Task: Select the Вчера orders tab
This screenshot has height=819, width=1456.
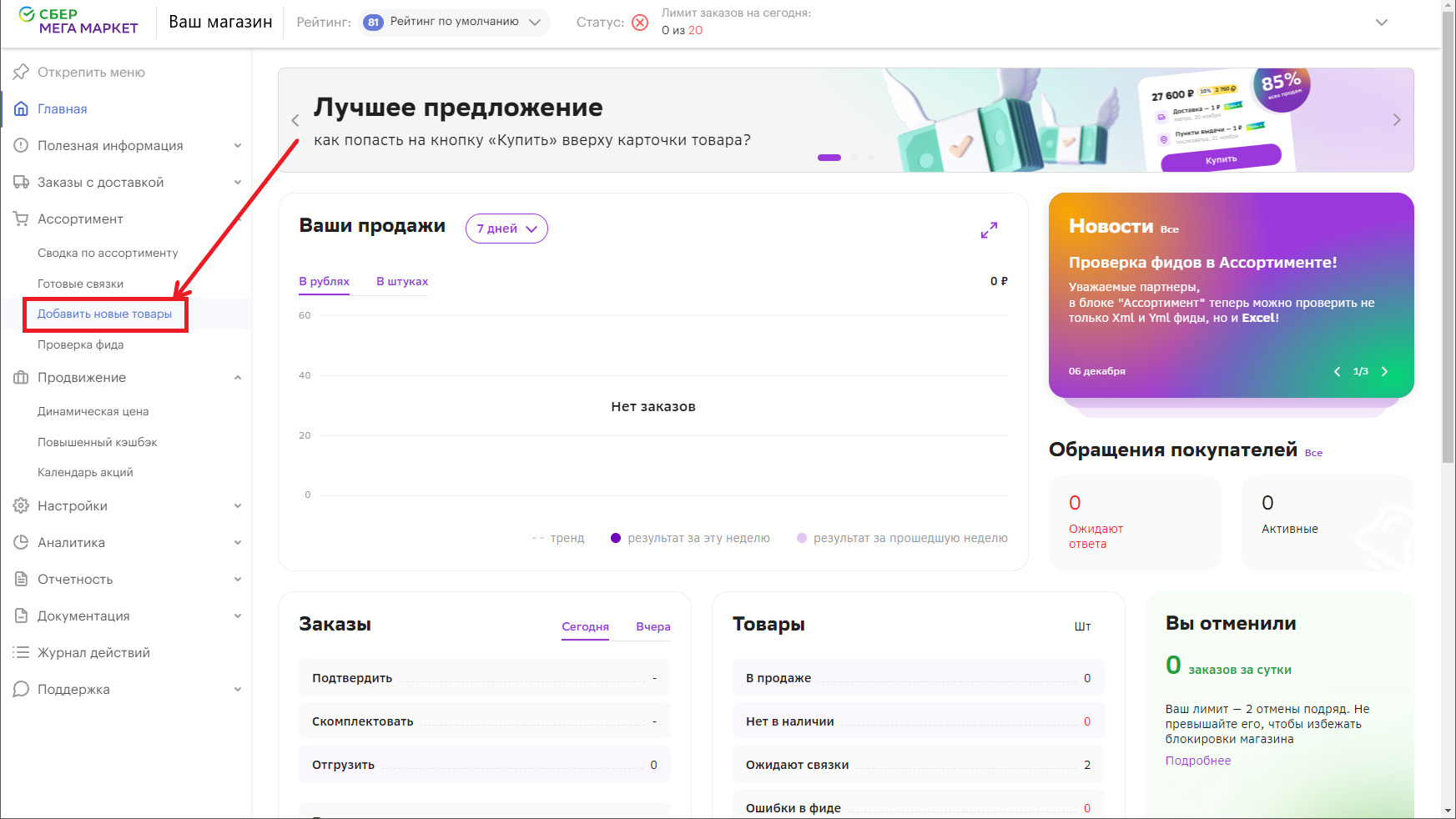Action: (653, 627)
